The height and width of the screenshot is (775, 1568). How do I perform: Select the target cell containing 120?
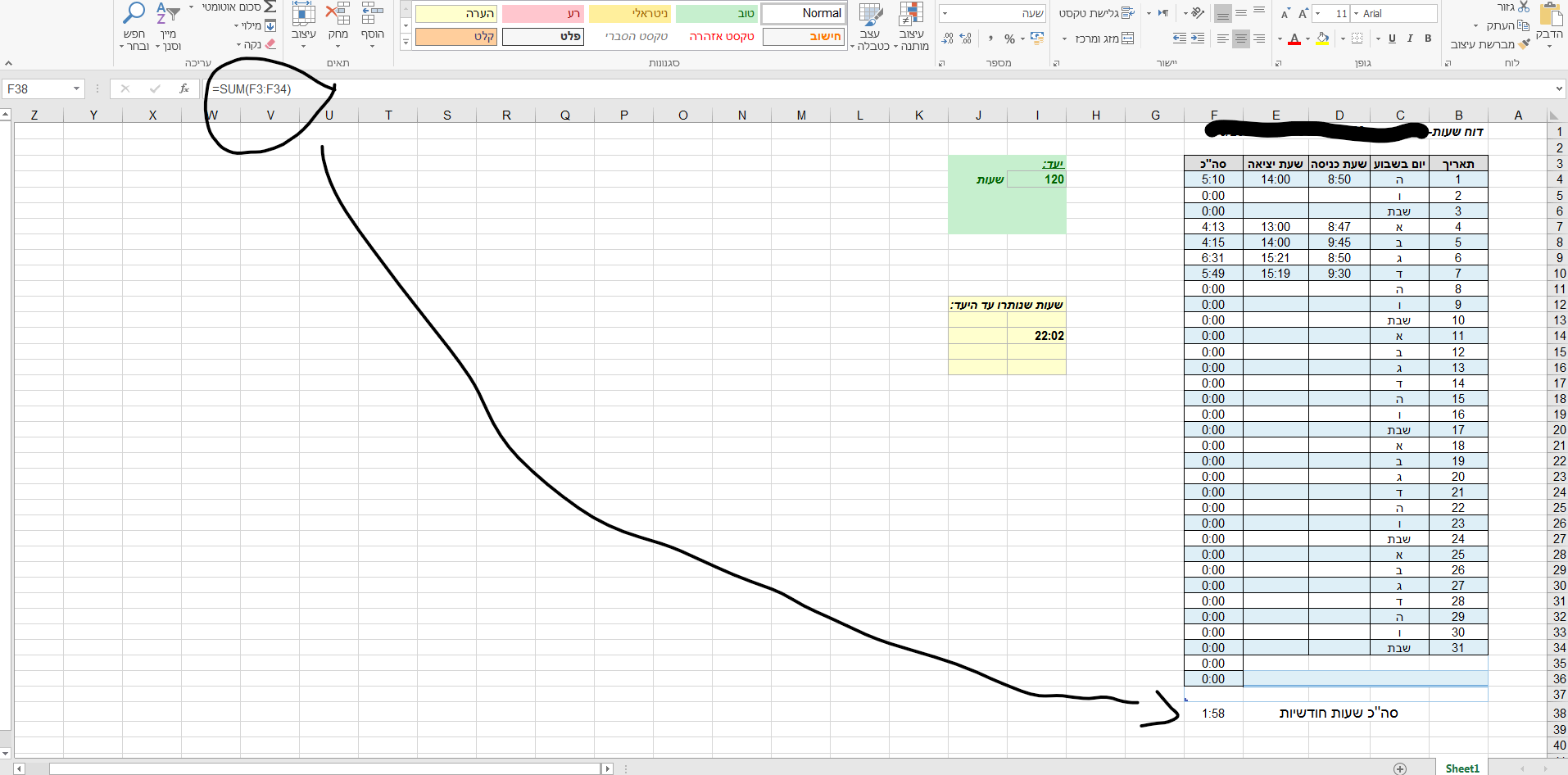tap(1036, 179)
